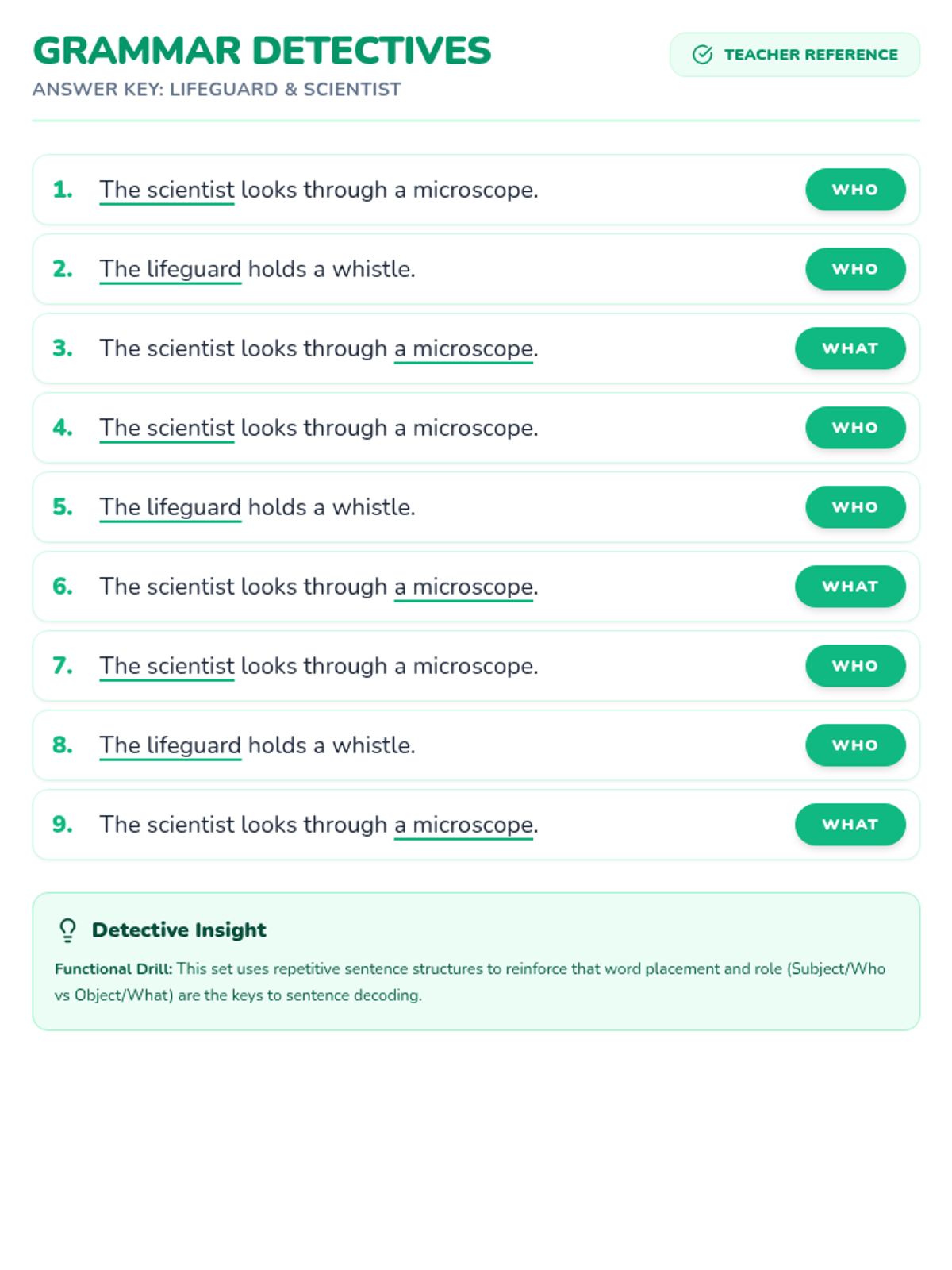
Task: Click underlined "a microscope" in sentence 9
Action: tap(463, 825)
